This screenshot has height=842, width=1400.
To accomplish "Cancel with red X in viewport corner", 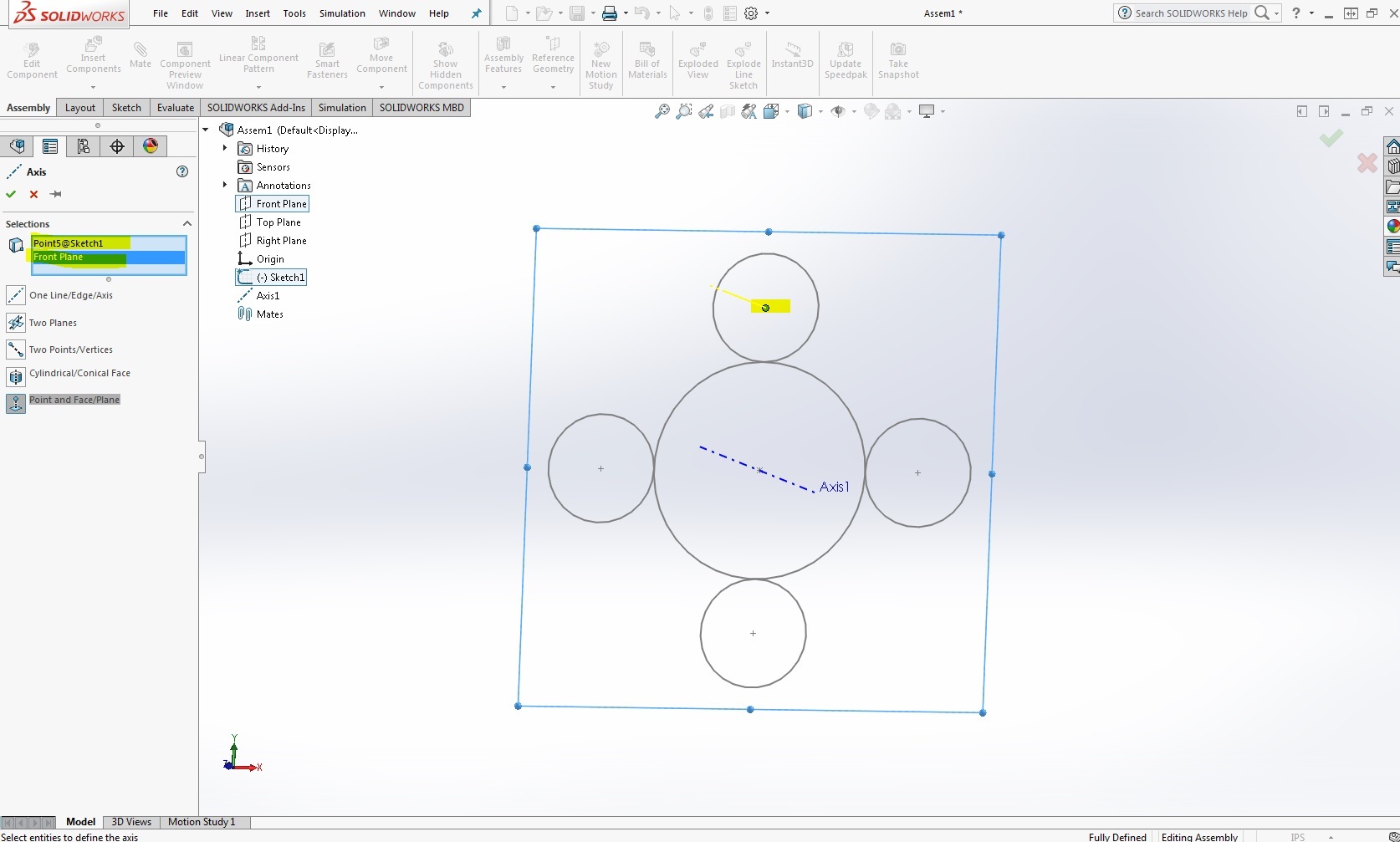I will (1367, 163).
